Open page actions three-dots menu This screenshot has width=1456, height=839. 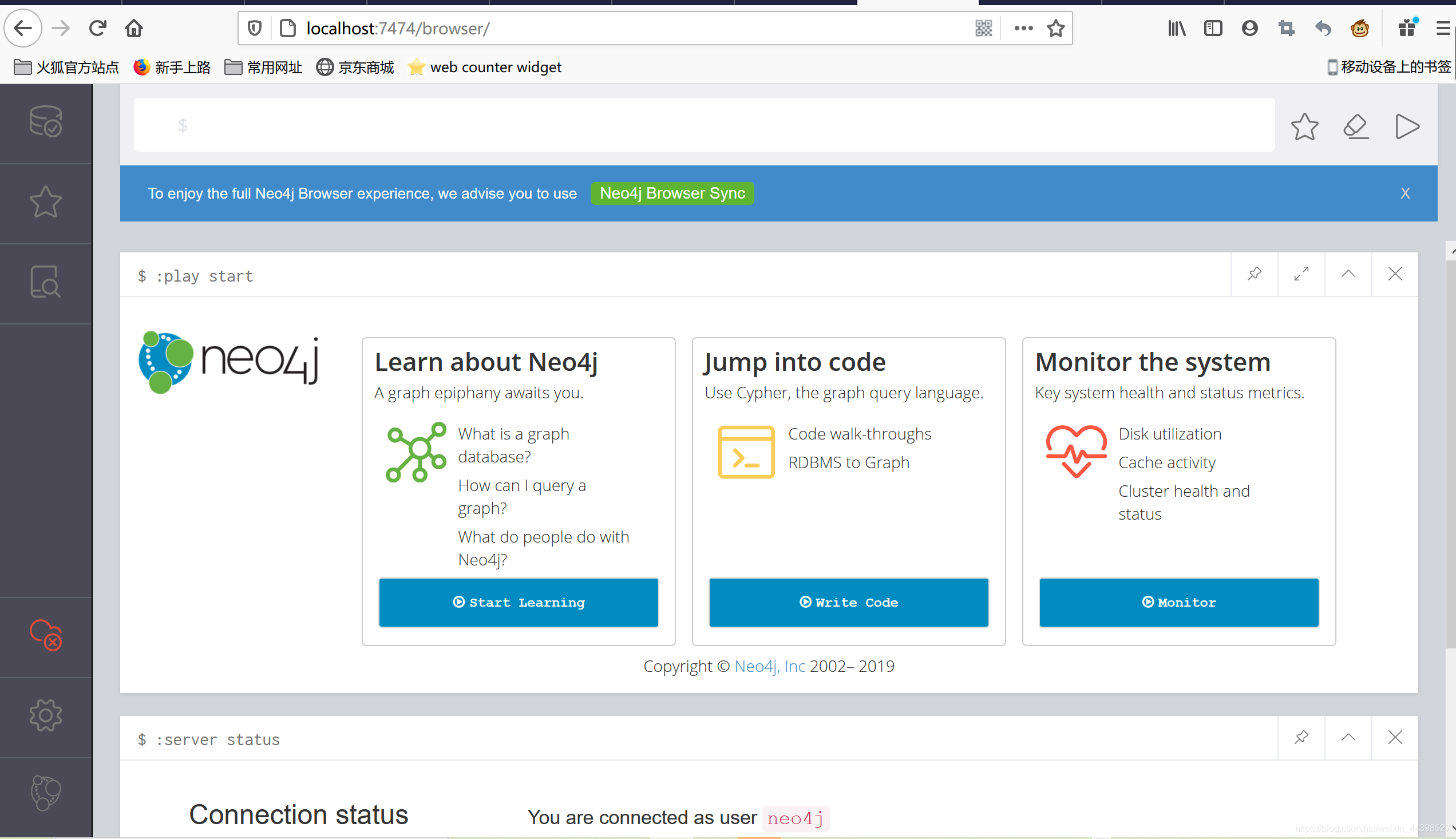[1023, 27]
